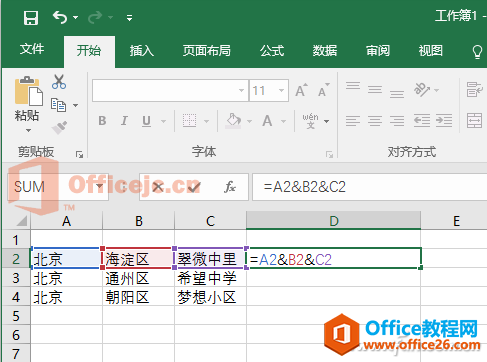Apply fill color with the paint bucket
The height and width of the screenshot is (362, 487).
(x=233, y=121)
